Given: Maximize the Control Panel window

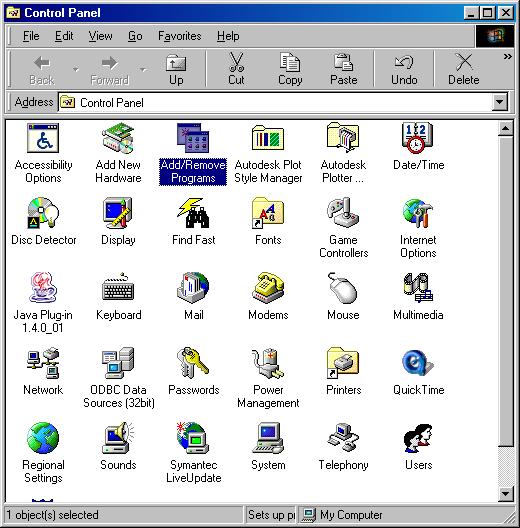Looking at the screenshot, I should pos(487,13).
